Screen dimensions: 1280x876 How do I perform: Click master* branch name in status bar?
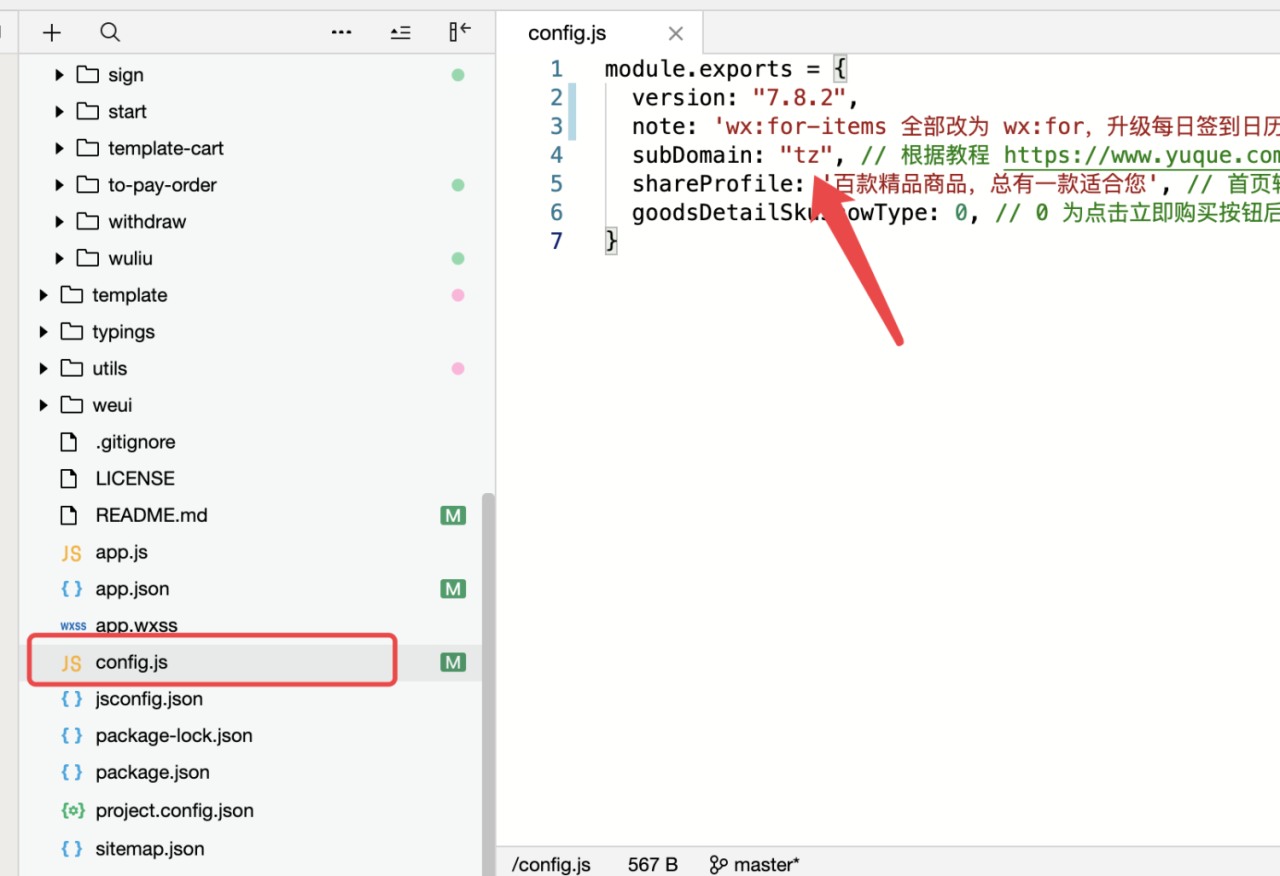[766, 865]
